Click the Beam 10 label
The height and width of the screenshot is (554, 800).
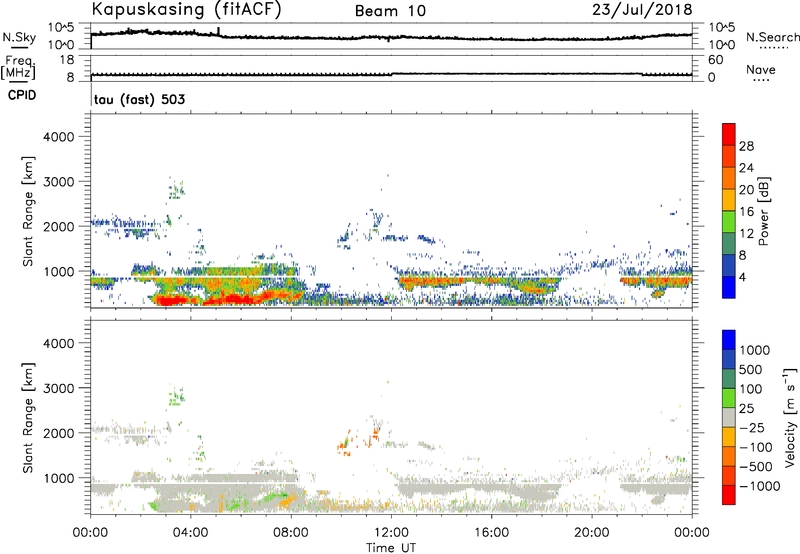click(390, 11)
